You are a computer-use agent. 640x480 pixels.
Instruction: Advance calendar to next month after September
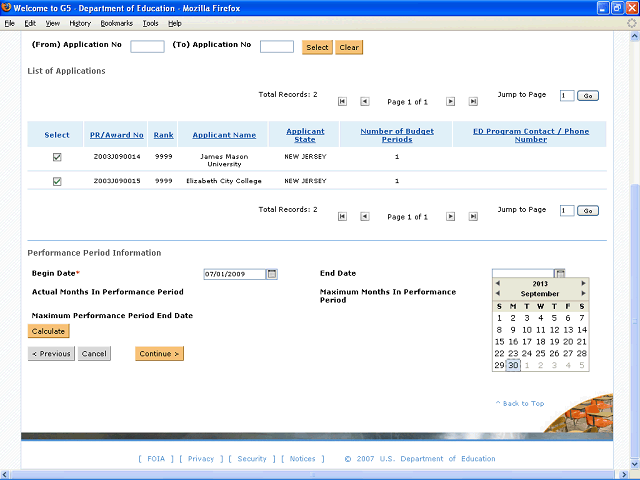tap(583, 294)
